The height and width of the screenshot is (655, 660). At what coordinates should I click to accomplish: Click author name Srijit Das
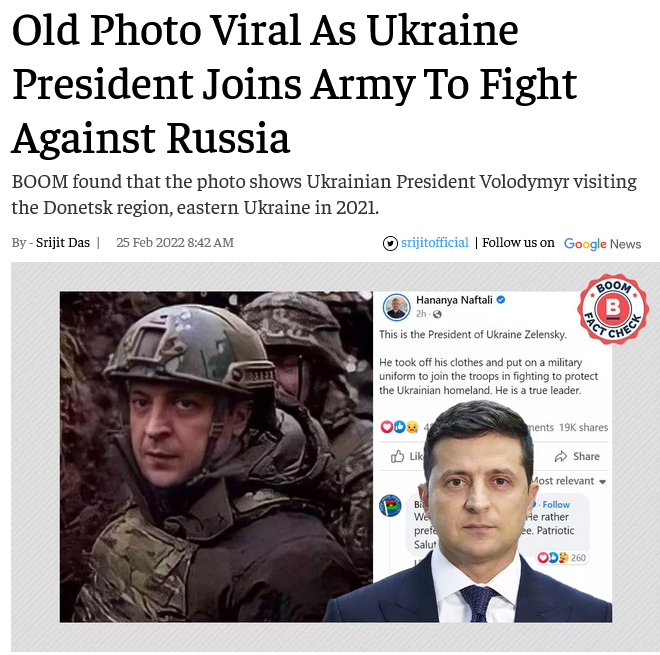tap(63, 243)
